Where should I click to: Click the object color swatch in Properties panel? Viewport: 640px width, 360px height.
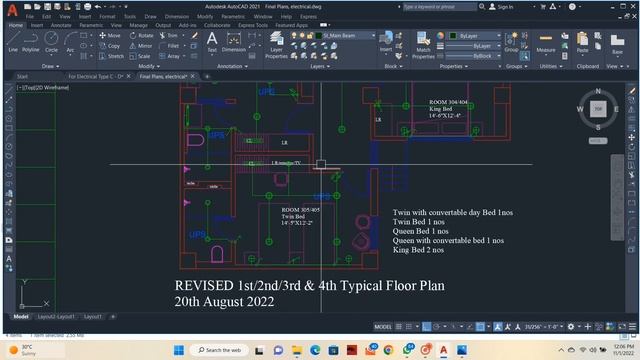coord(453,36)
